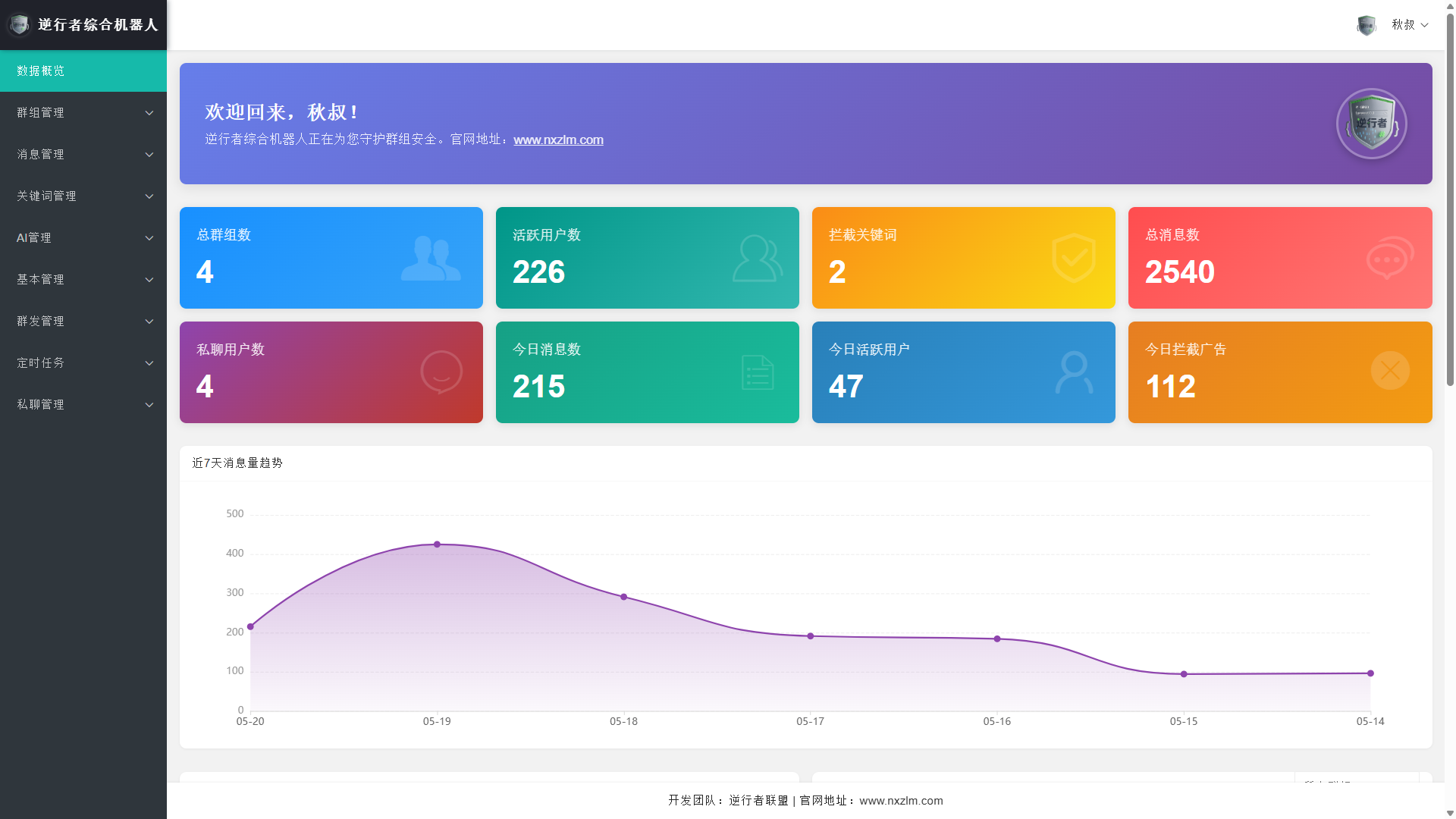The width and height of the screenshot is (1456, 819).
Task: Click the user avatar in top bar
Action: 1367,25
